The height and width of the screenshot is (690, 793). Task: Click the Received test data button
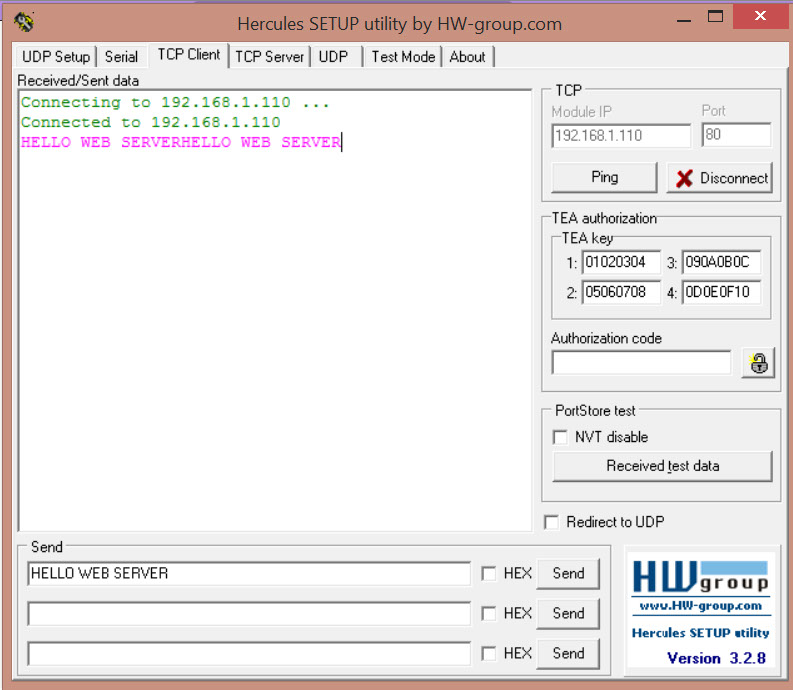pos(663,465)
